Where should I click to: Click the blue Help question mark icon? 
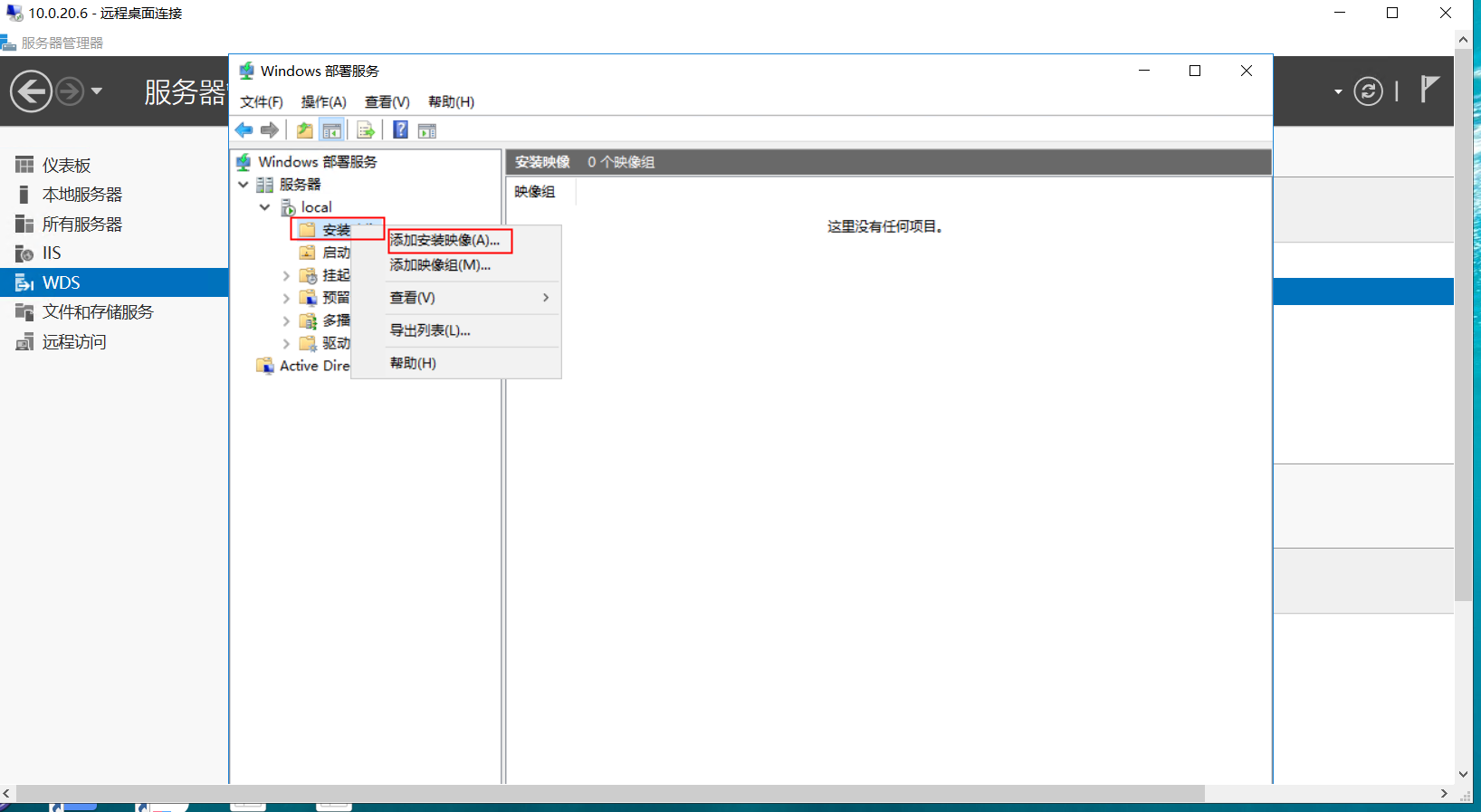coord(400,129)
